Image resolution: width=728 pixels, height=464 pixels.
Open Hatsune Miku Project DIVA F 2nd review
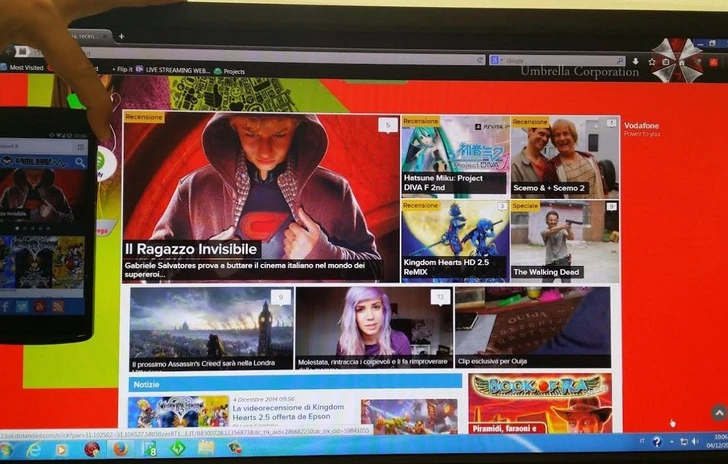click(443, 183)
